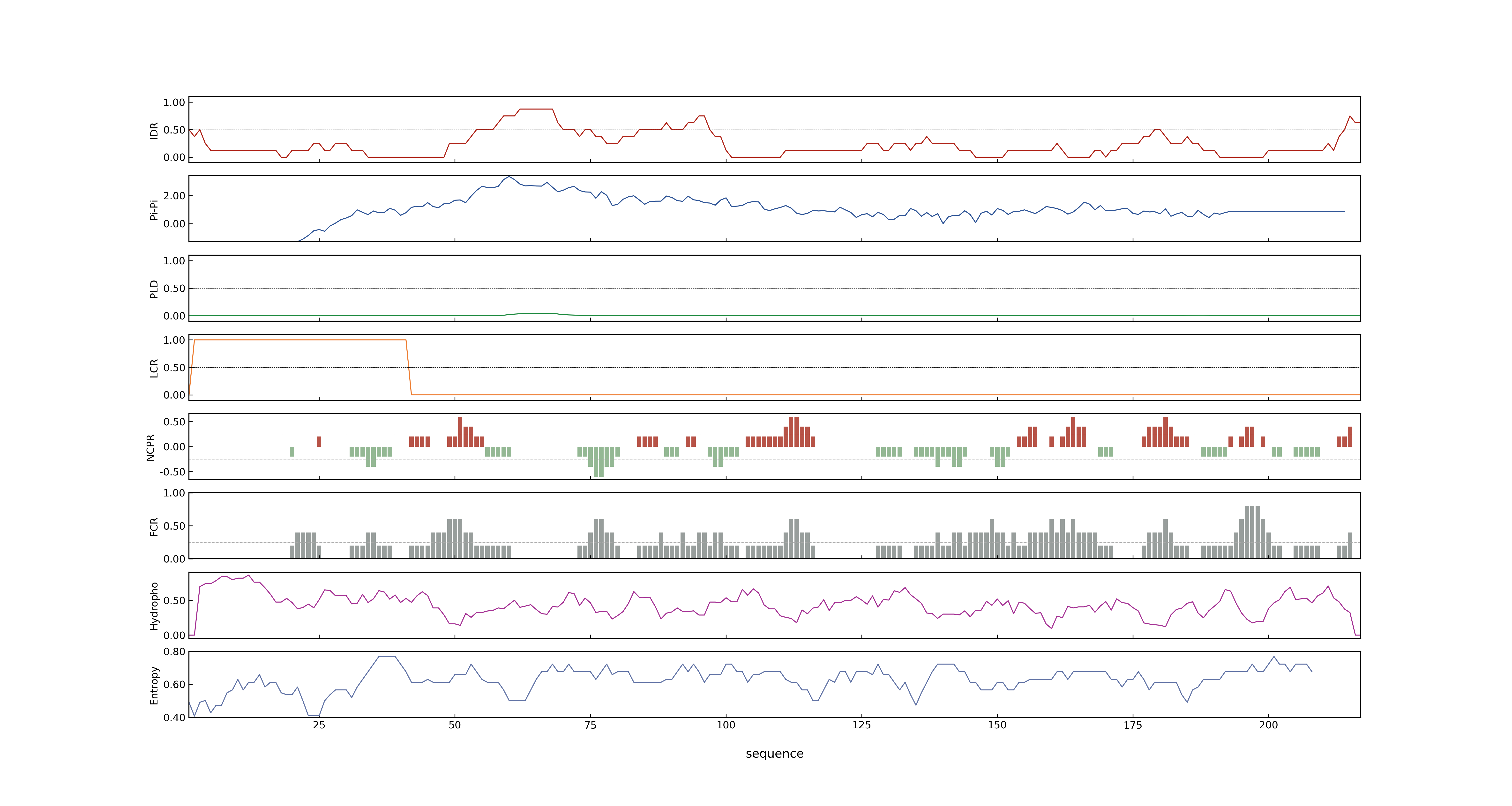Click the -0.50 tick of the NCPR panel
This screenshot has height=806, width=1512.
(172, 472)
